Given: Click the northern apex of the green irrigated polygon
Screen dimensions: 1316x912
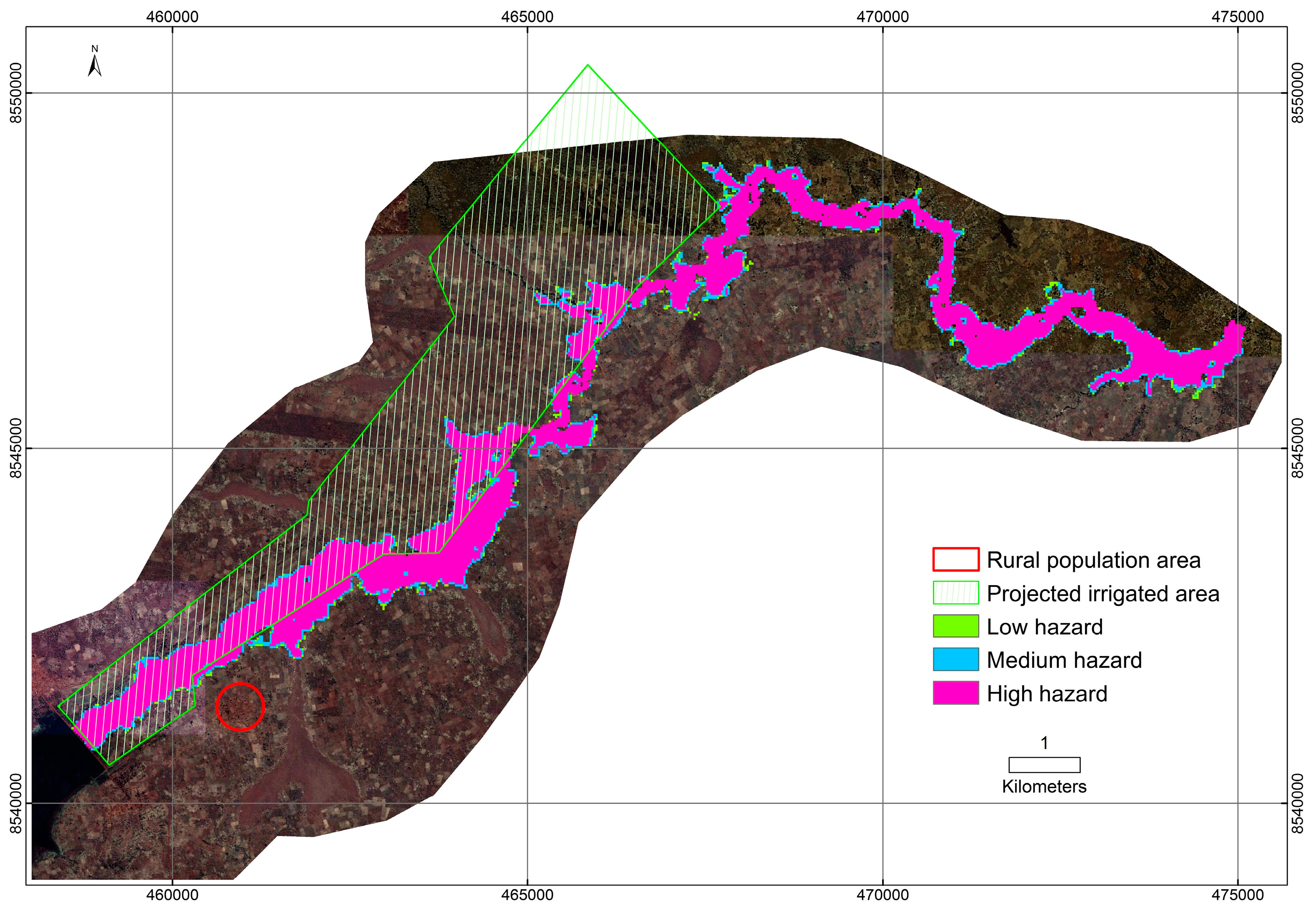Looking at the screenshot, I should click(587, 65).
